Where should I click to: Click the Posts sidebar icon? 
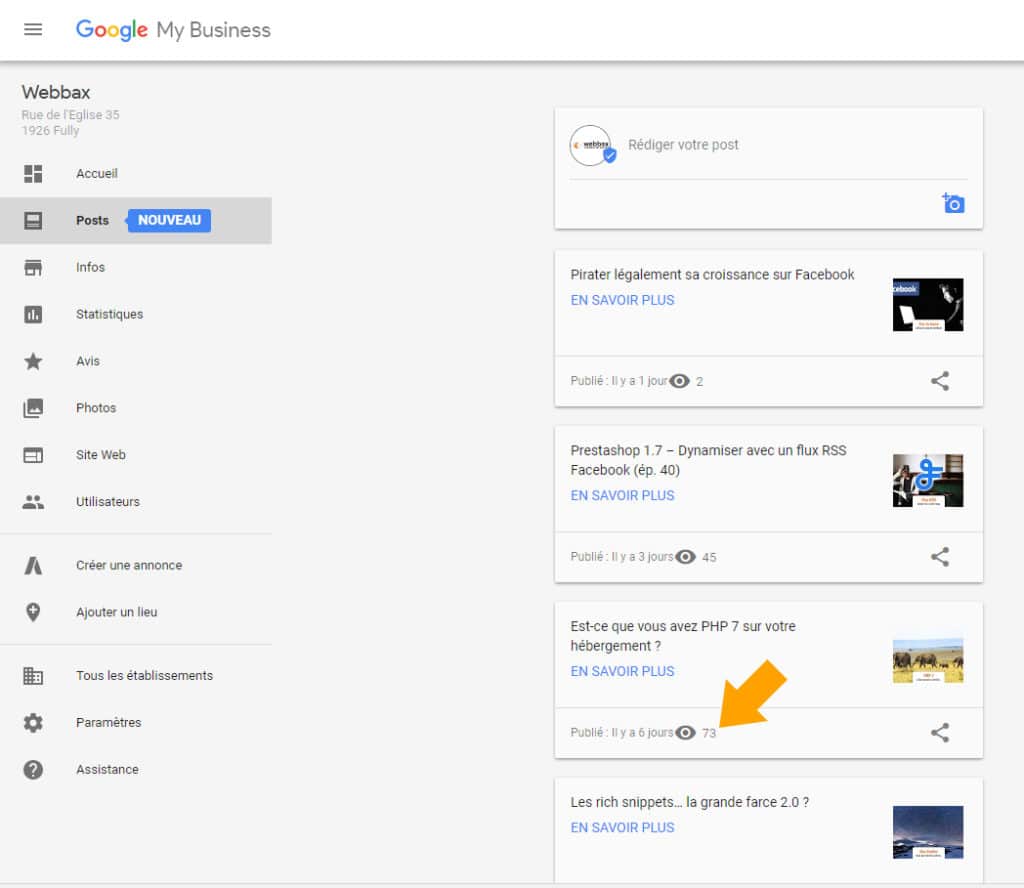[x=33, y=221]
